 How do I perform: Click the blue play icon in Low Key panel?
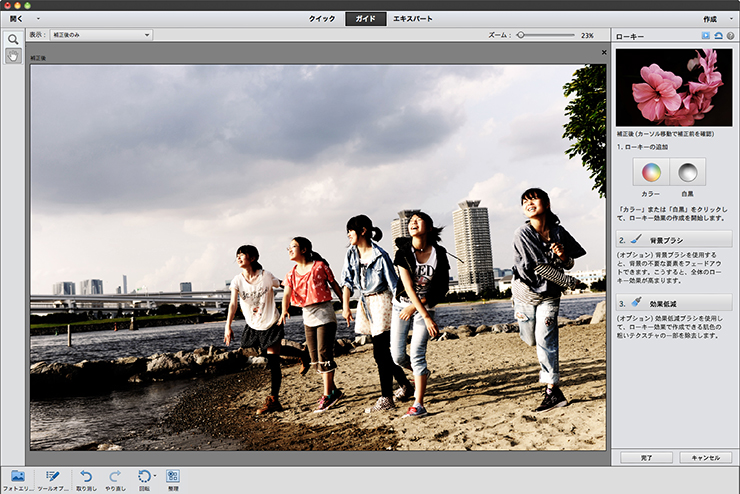coord(706,35)
